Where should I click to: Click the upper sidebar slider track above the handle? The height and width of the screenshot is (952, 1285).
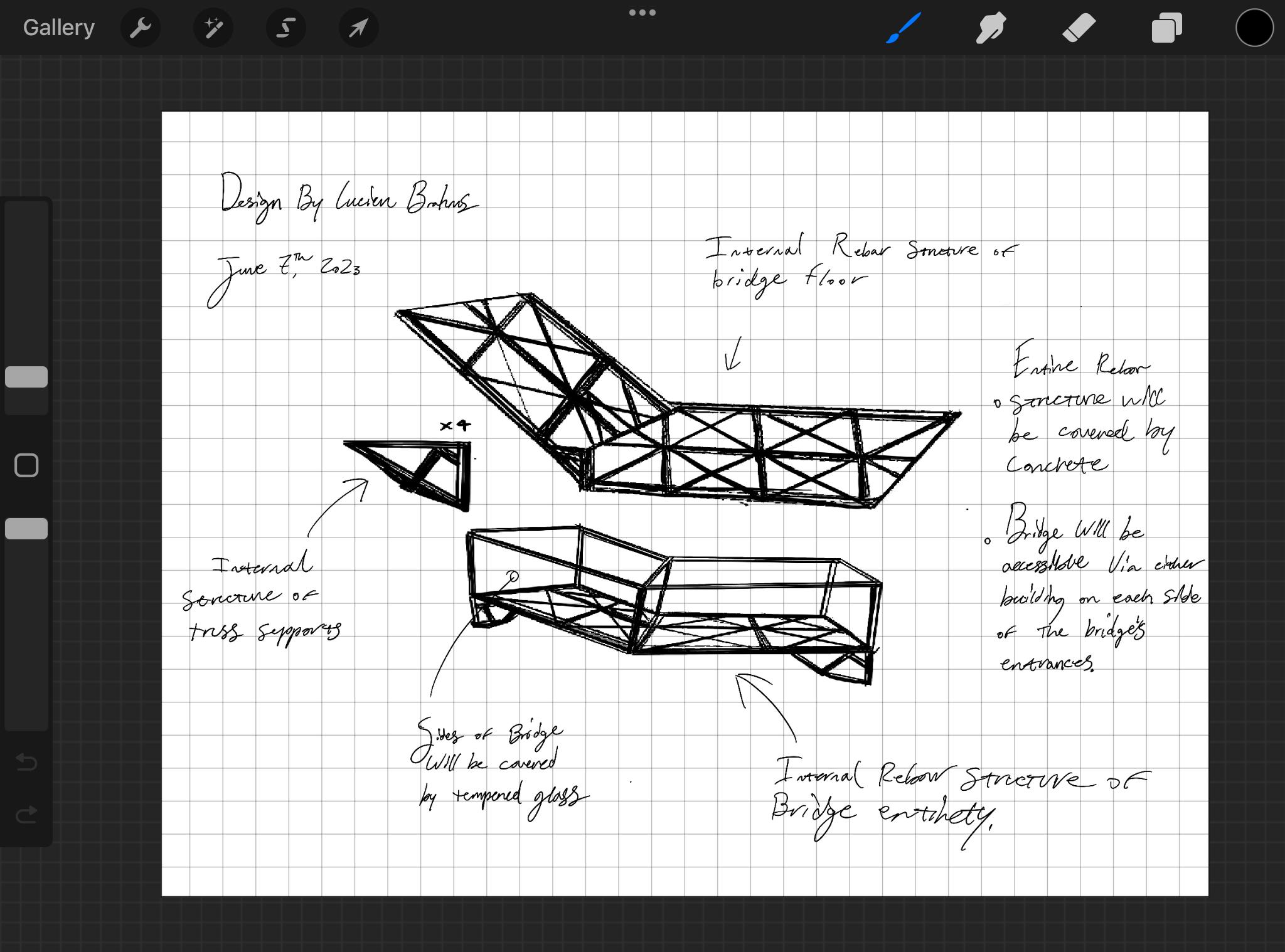26,282
